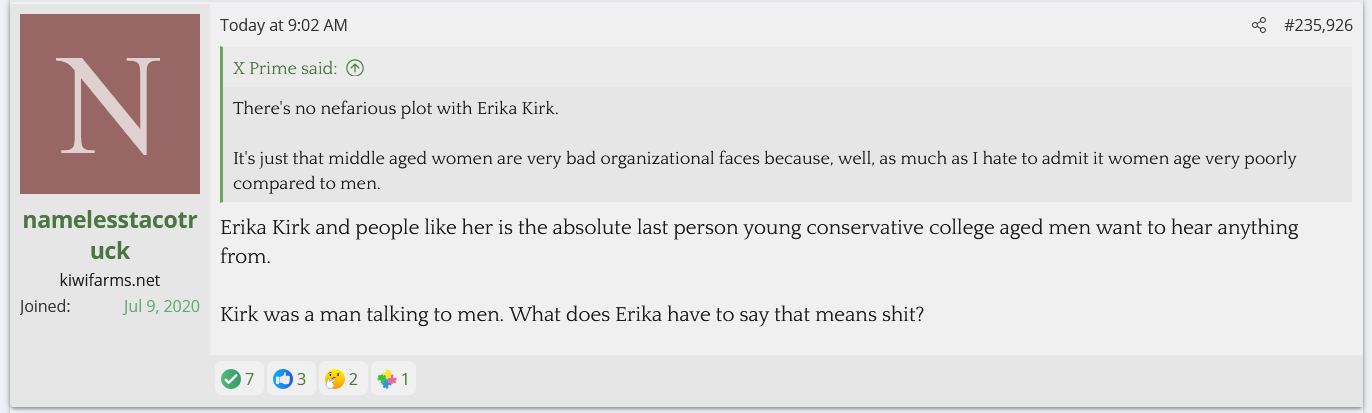Click the thinking-face emoji reaction
The width and height of the screenshot is (1372, 413).
(335, 380)
